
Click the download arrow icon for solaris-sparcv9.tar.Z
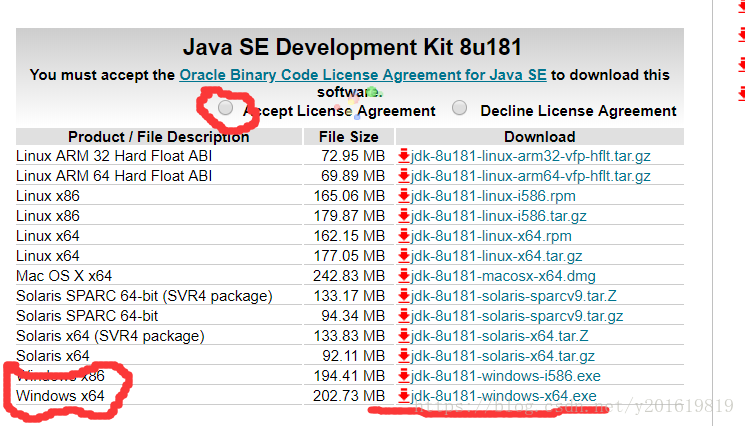point(404,296)
